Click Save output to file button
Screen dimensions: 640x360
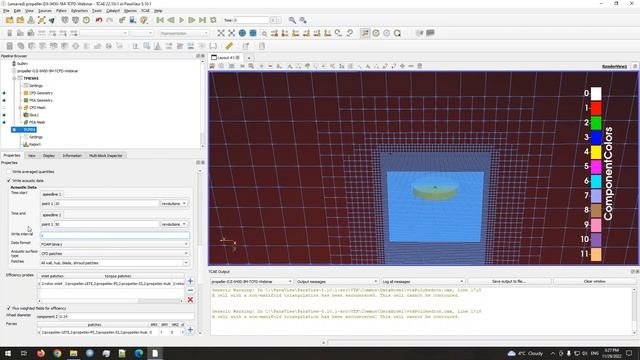pos(509,282)
